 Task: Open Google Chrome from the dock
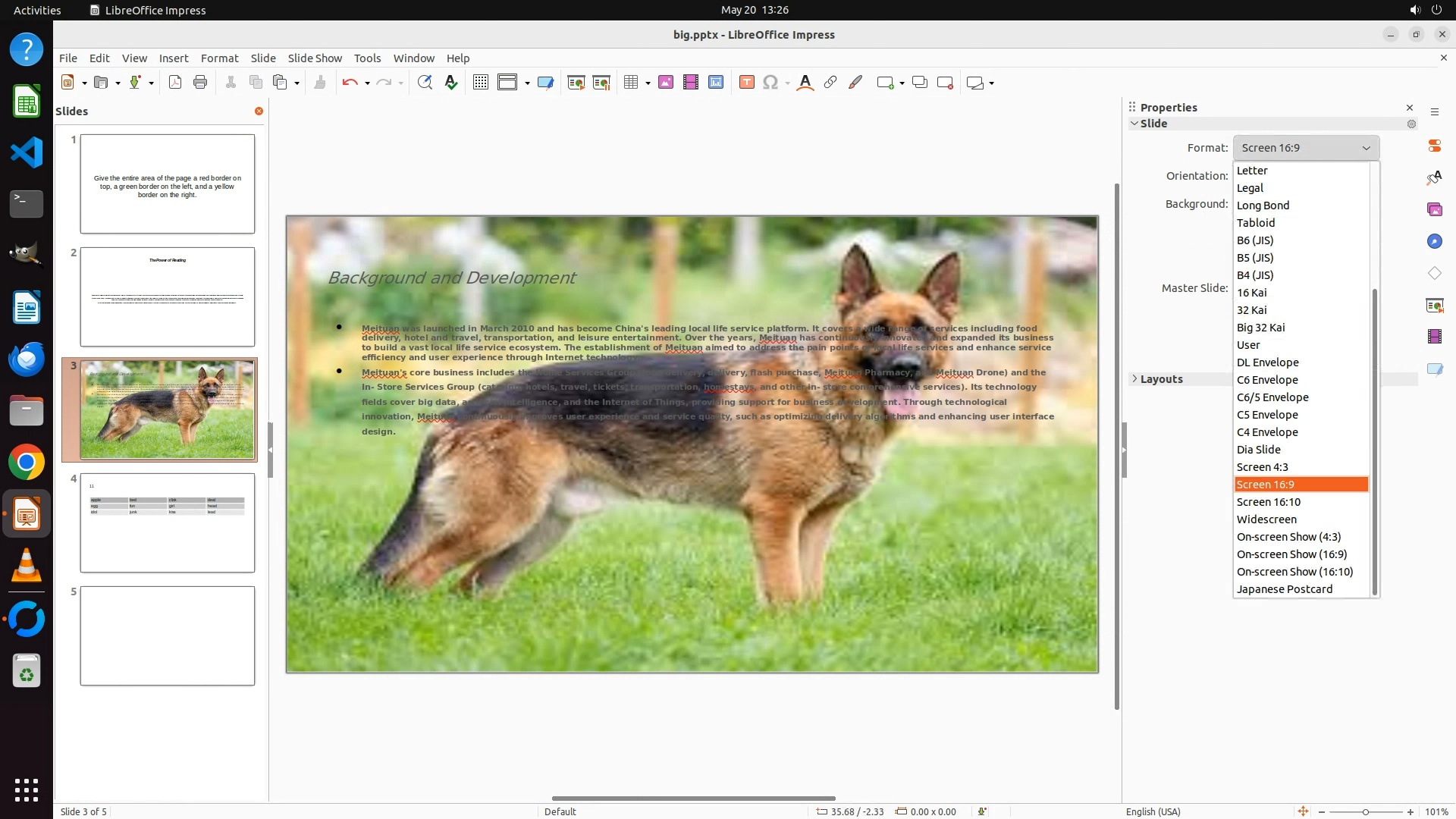[27, 462]
